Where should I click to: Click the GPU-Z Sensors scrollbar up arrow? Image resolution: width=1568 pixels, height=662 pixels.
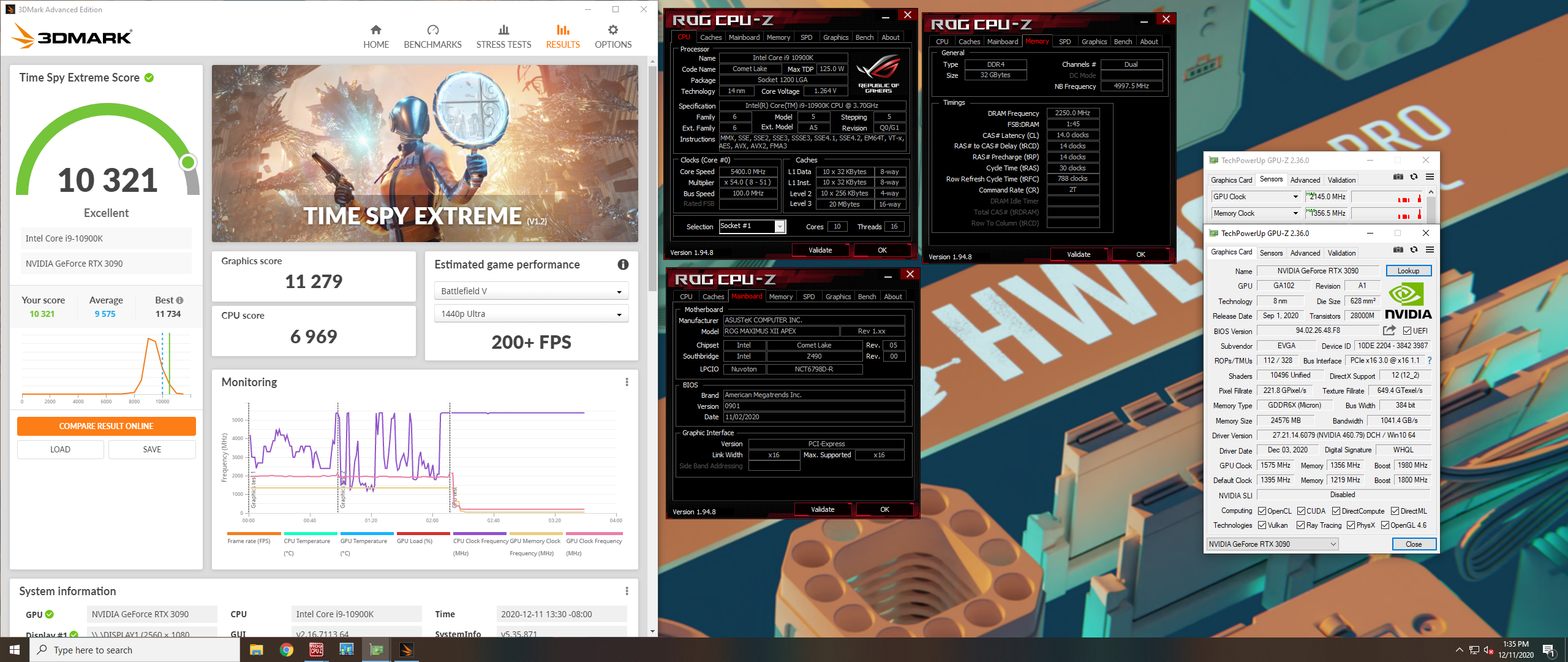(1431, 192)
